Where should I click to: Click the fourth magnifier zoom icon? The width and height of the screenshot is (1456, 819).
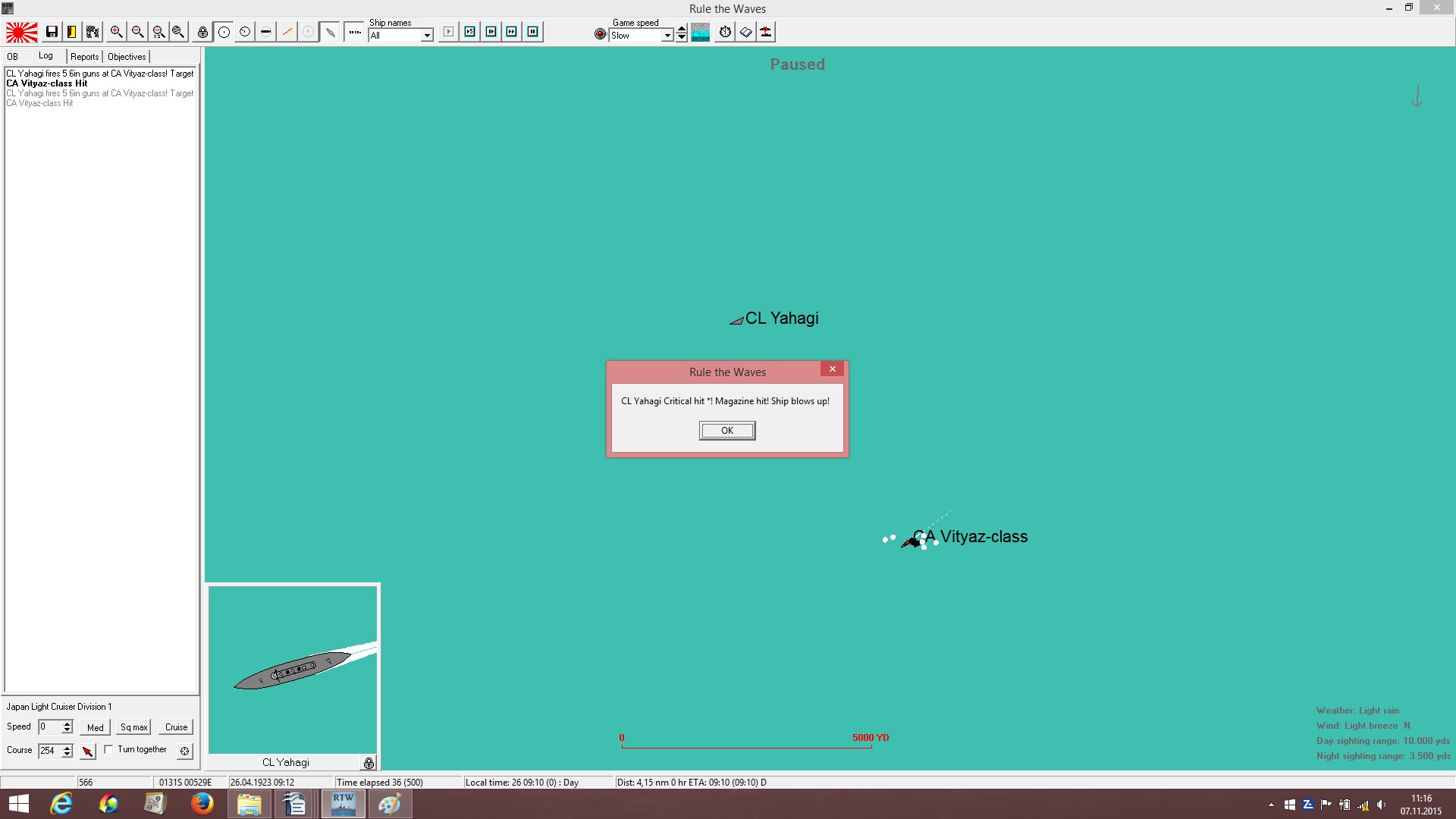coord(178,32)
